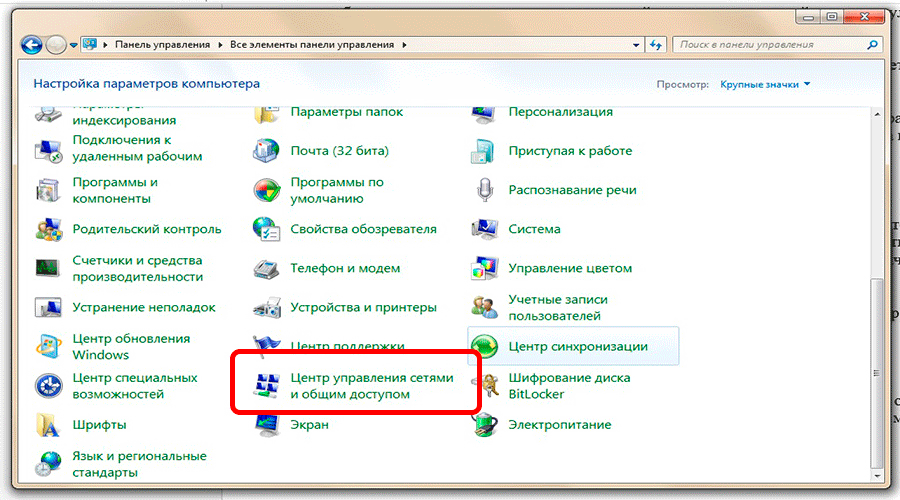This screenshot has width=900, height=500.
Task: Click the vertical scrollbar thumb
Action: click(876, 373)
